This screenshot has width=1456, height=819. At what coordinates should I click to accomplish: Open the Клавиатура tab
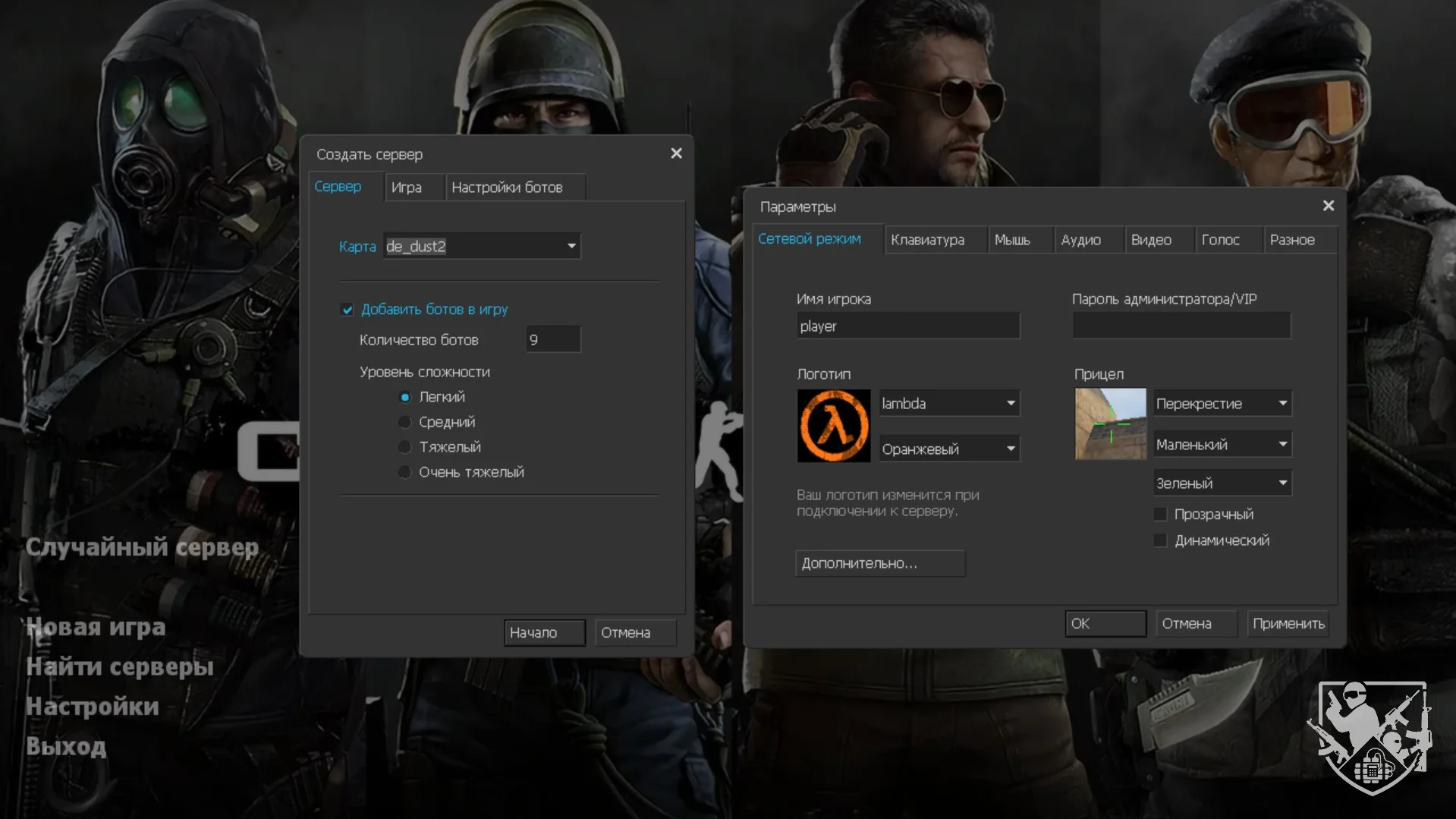click(x=927, y=240)
